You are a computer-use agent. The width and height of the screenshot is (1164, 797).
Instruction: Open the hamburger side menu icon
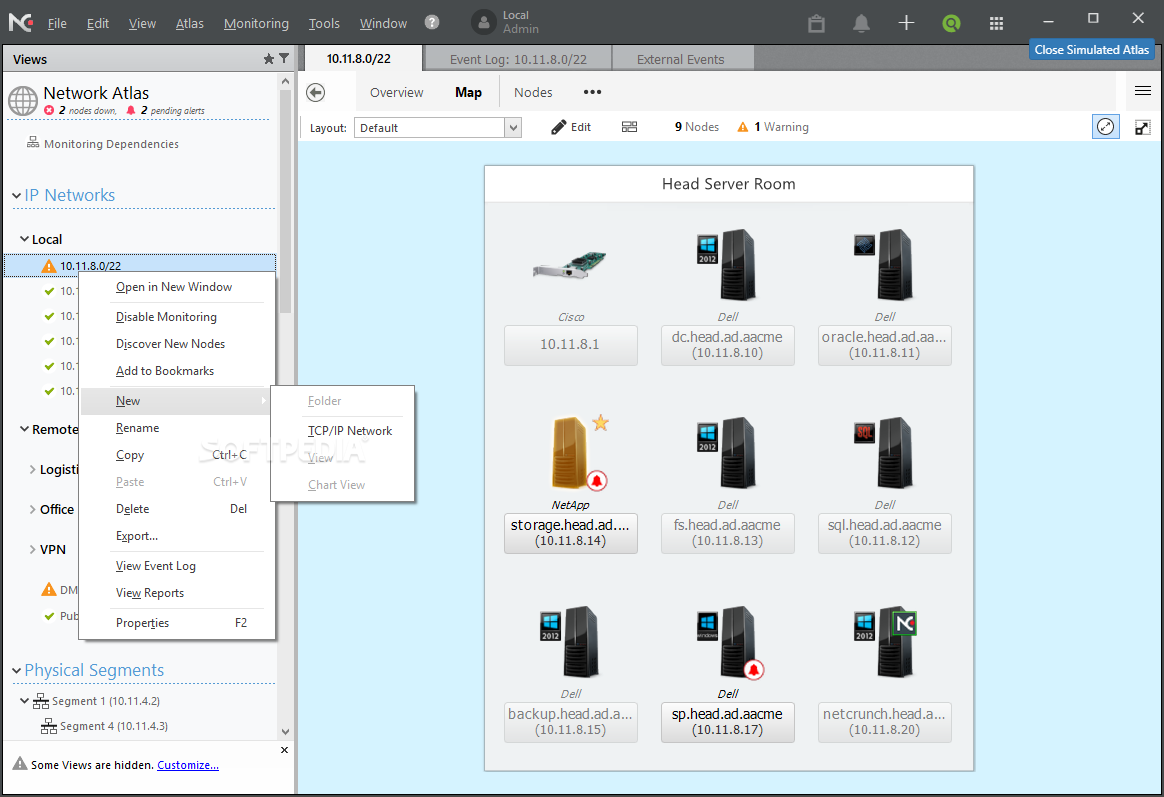point(1142,91)
